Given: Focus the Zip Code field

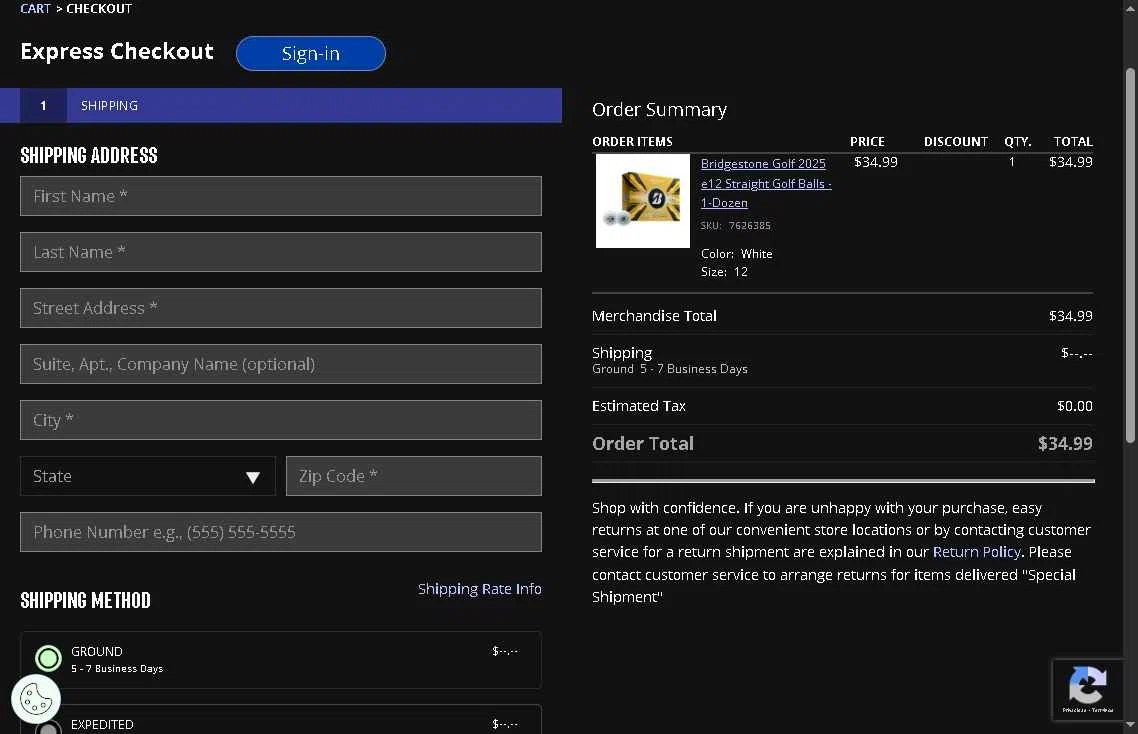Looking at the screenshot, I should point(414,476).
